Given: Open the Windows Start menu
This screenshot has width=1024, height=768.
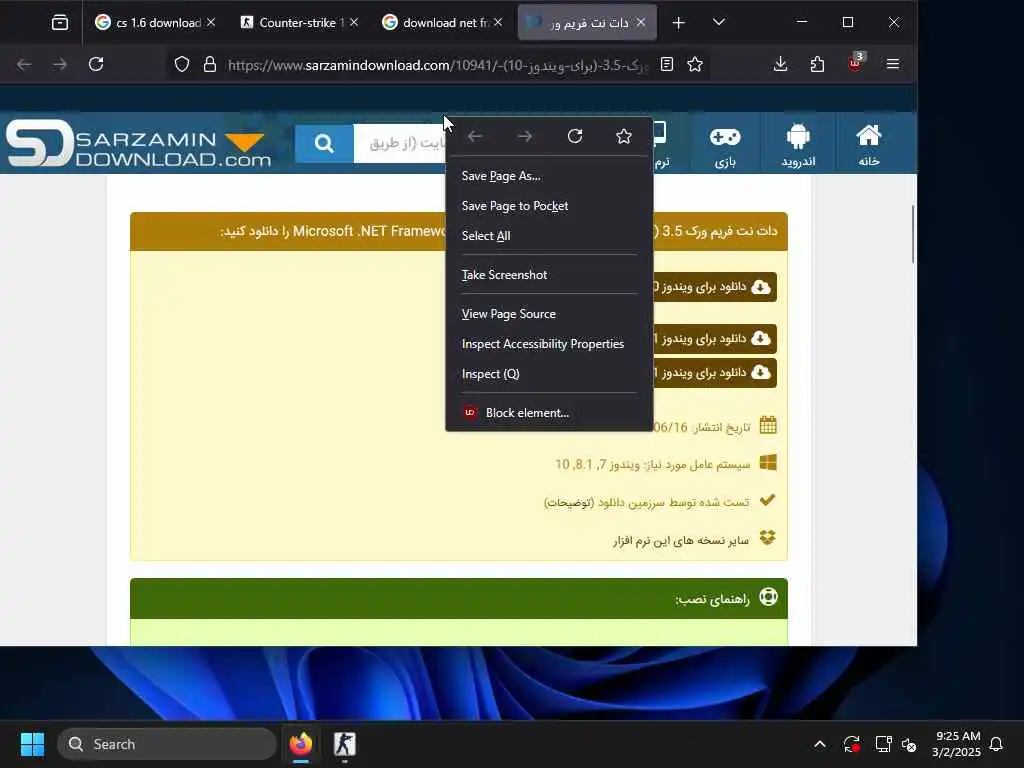Looking at the screenshot, I should (32, 744).
